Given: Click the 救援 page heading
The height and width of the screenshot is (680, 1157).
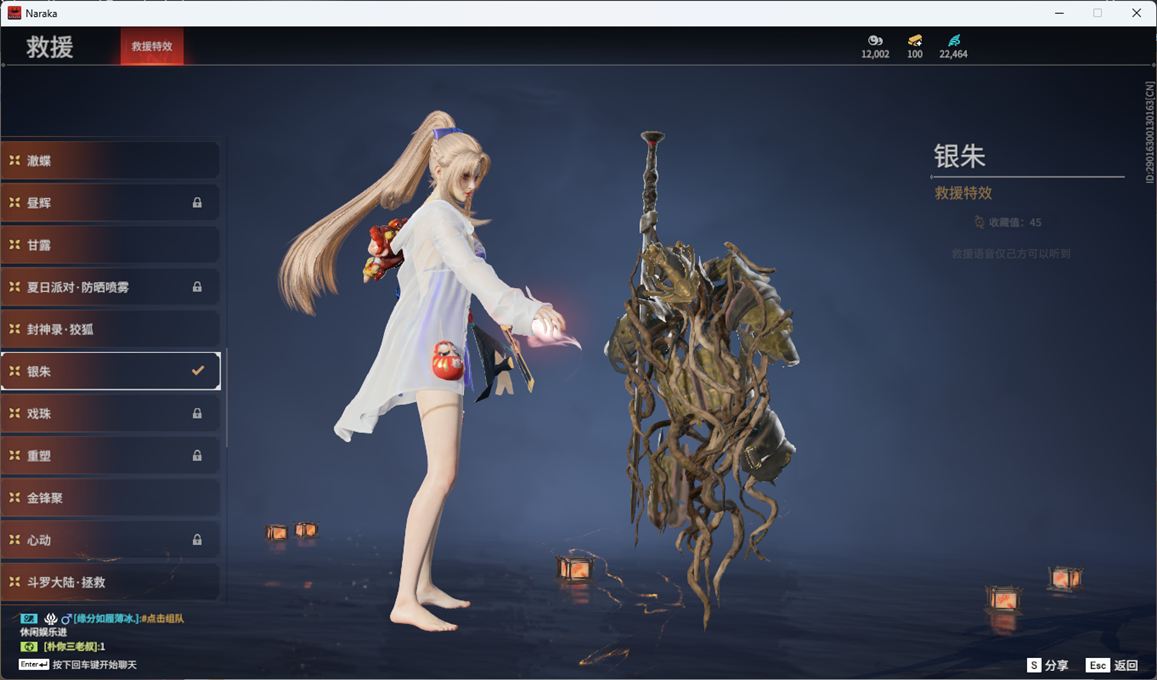Looking at the screenshot, I should click(x=49, y=46).
